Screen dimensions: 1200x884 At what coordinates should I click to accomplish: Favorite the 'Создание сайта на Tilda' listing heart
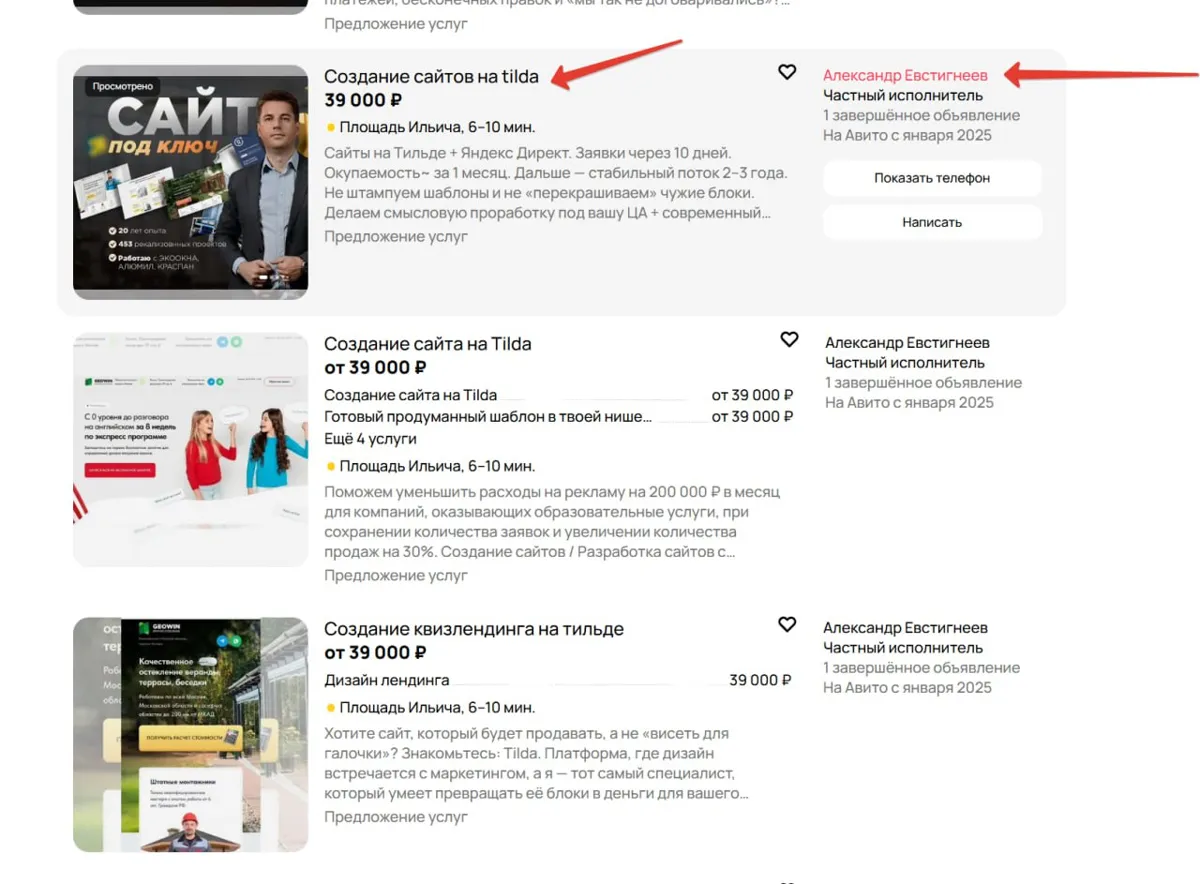click(x=789, y=340)
